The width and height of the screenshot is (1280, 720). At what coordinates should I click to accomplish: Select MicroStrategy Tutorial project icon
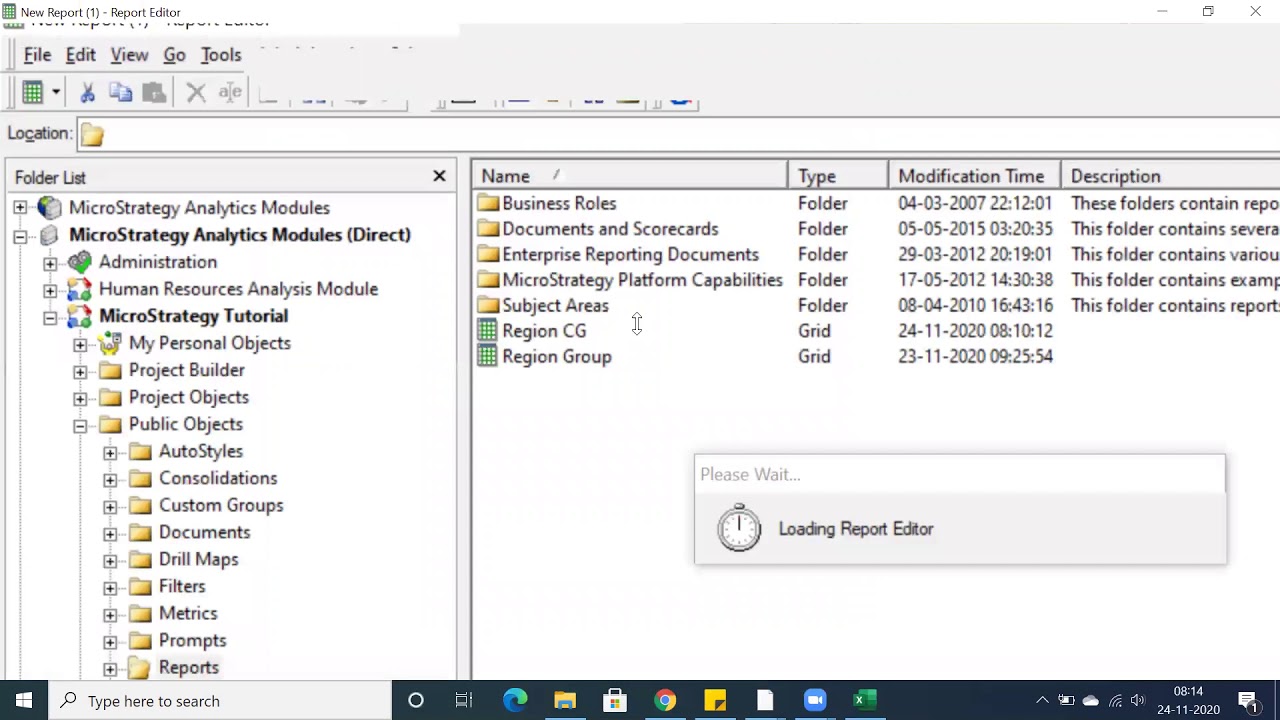point(79,316)
